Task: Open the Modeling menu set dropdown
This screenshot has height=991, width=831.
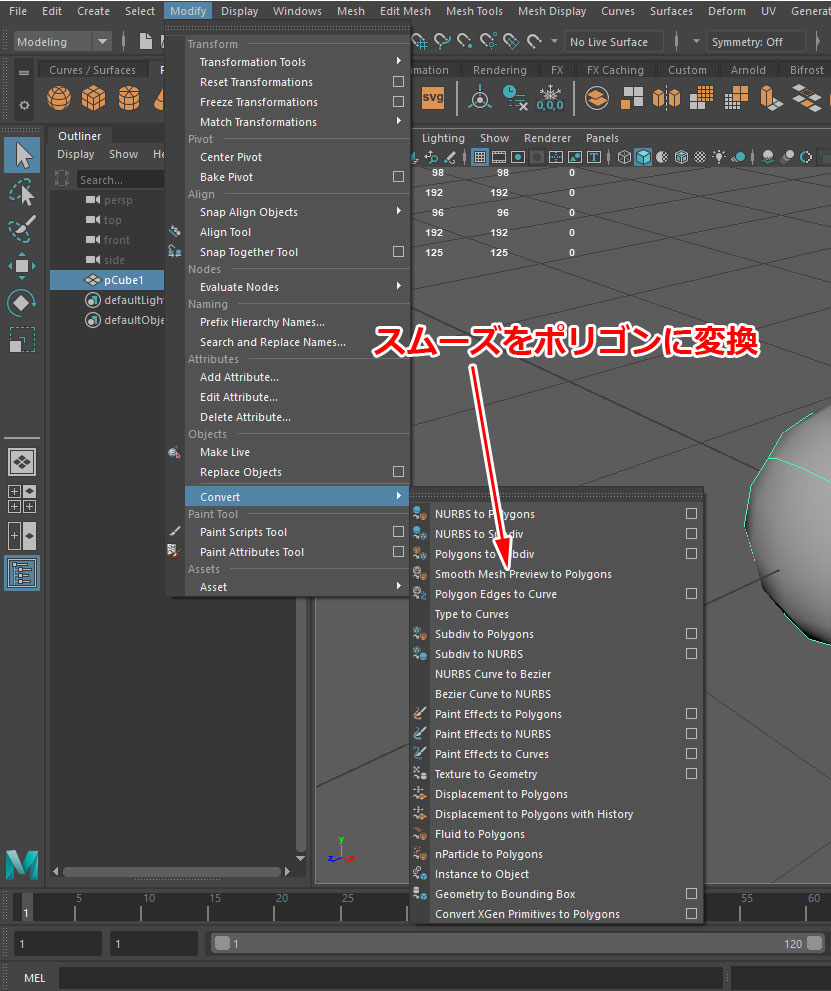Action: tap(62, 42)
